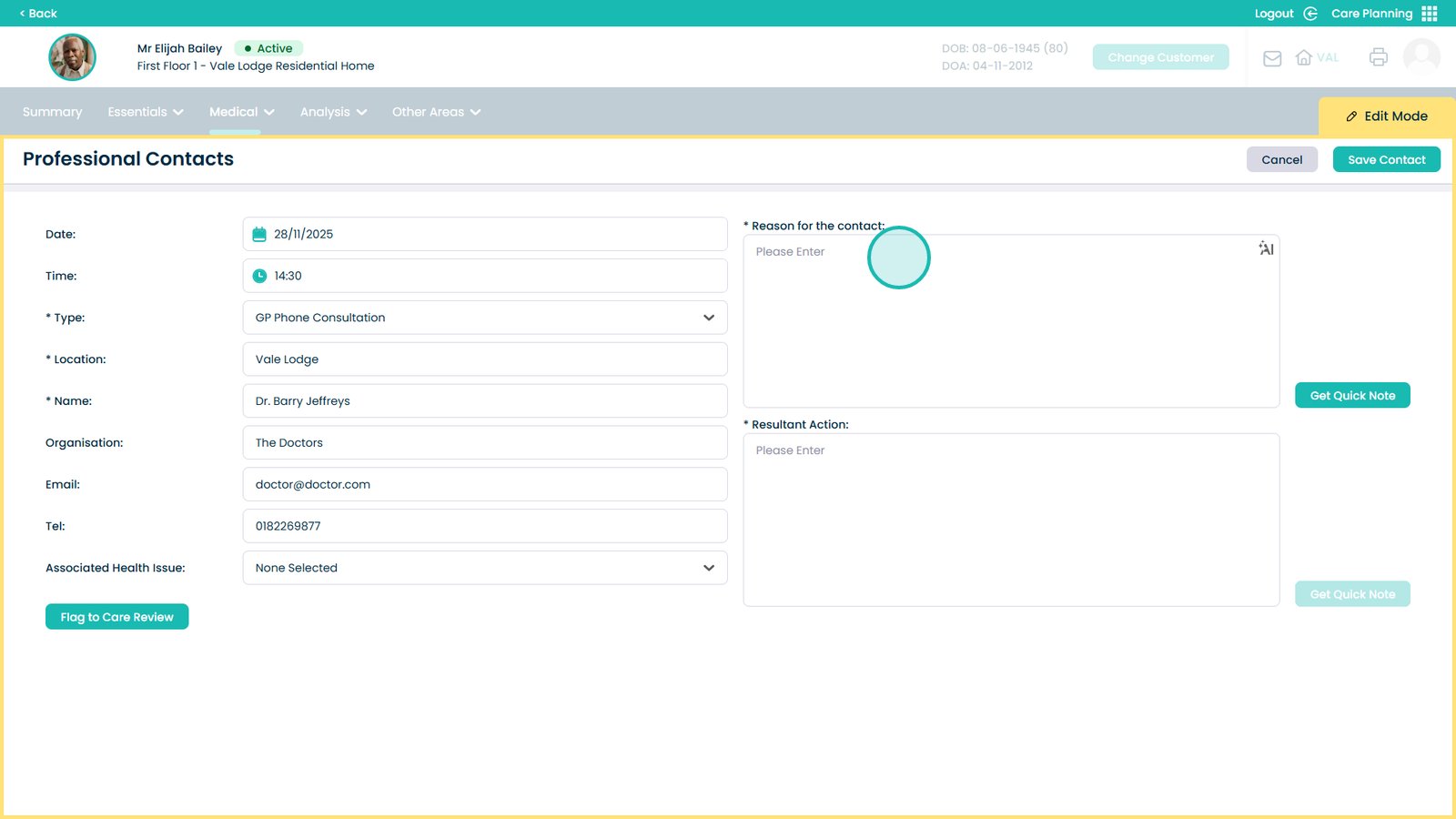
Task: Click the Logout icon
Action: [1310, 14]
